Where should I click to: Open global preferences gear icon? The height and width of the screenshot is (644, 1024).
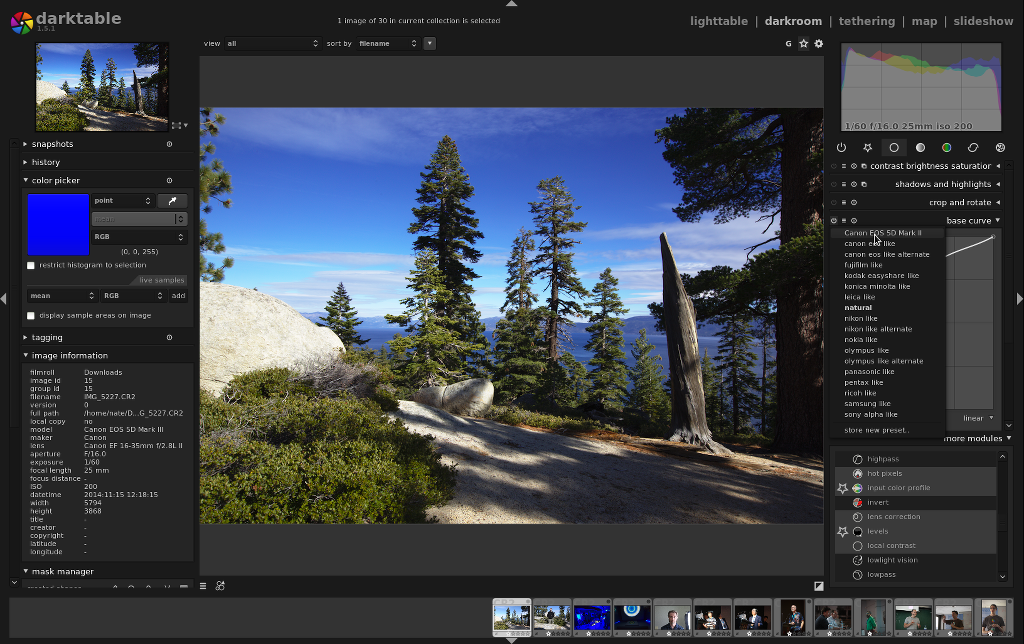pos(819,44)
